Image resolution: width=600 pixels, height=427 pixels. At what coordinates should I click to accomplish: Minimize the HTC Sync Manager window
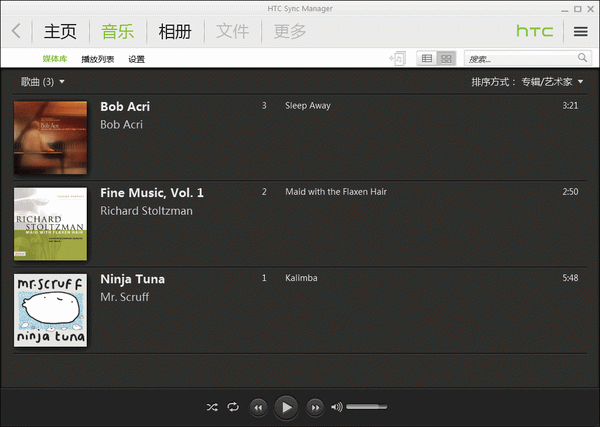click(x=565, y=9)
